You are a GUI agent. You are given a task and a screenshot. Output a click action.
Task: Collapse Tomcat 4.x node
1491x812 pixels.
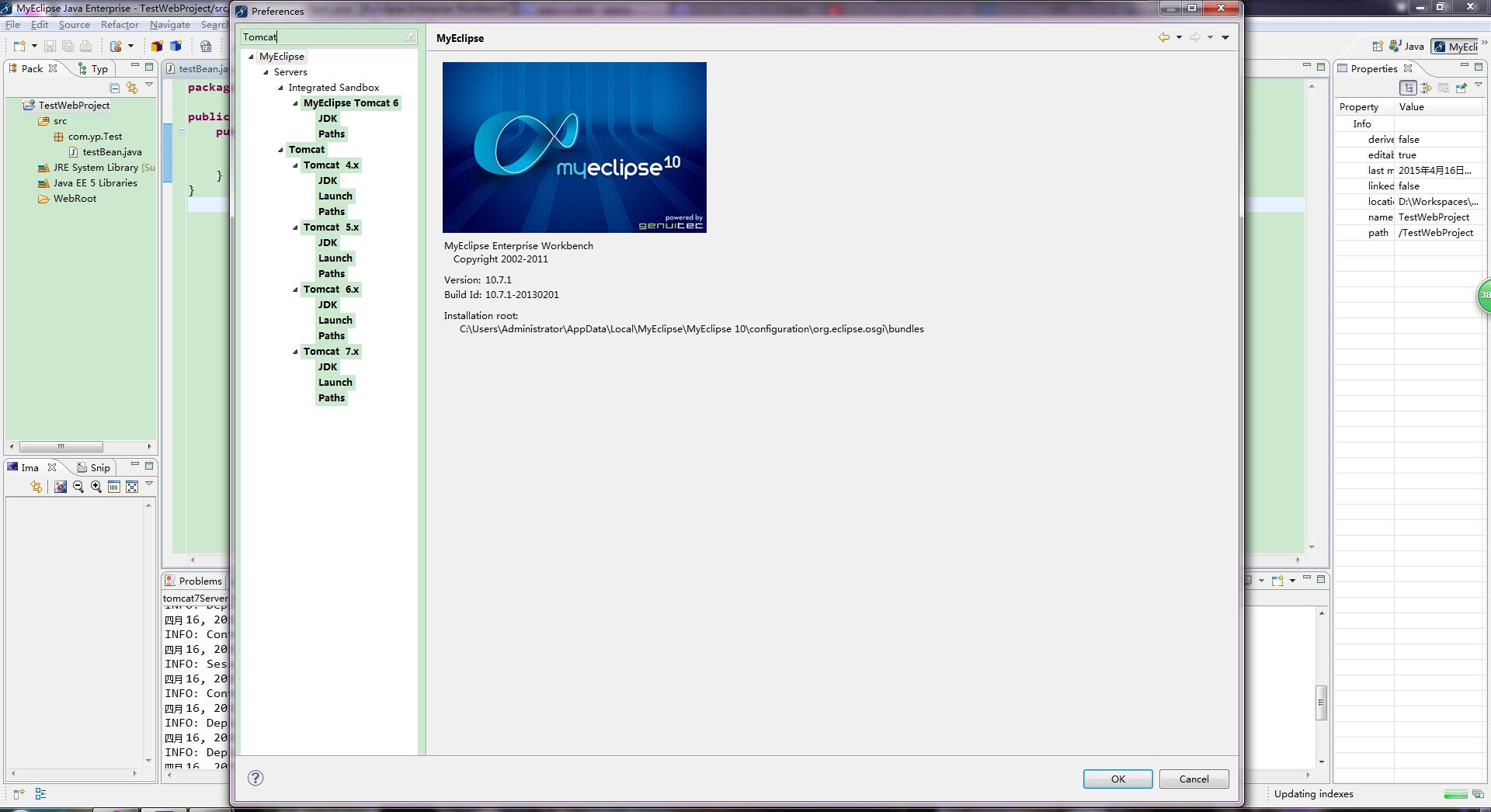[295, 165]
